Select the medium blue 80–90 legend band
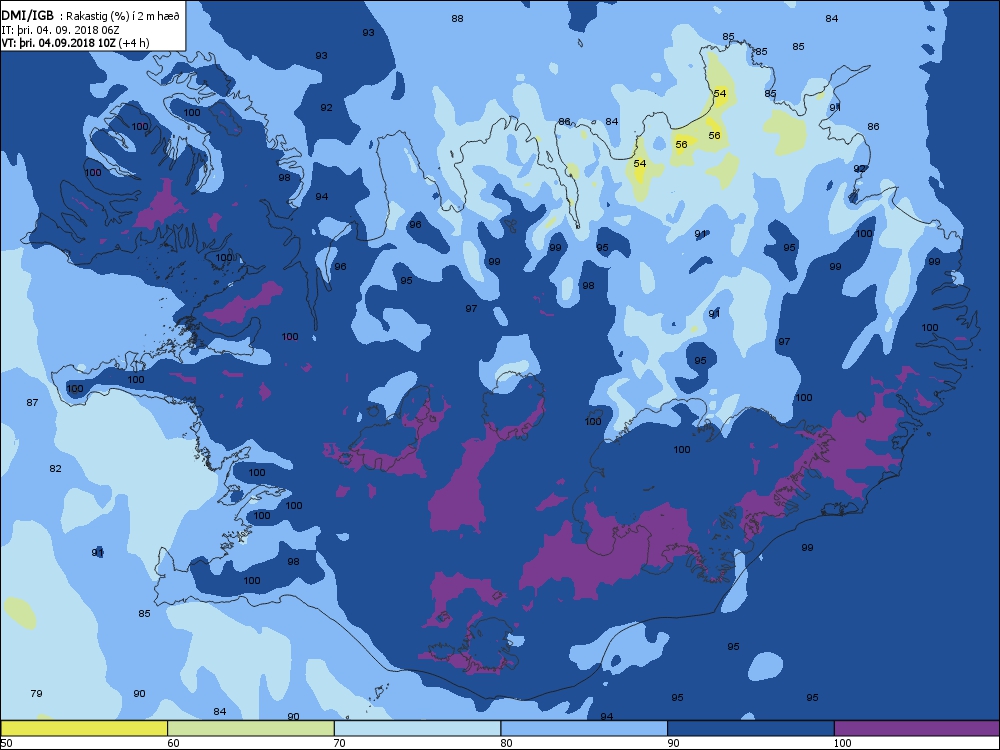 [x=584, y=728]
